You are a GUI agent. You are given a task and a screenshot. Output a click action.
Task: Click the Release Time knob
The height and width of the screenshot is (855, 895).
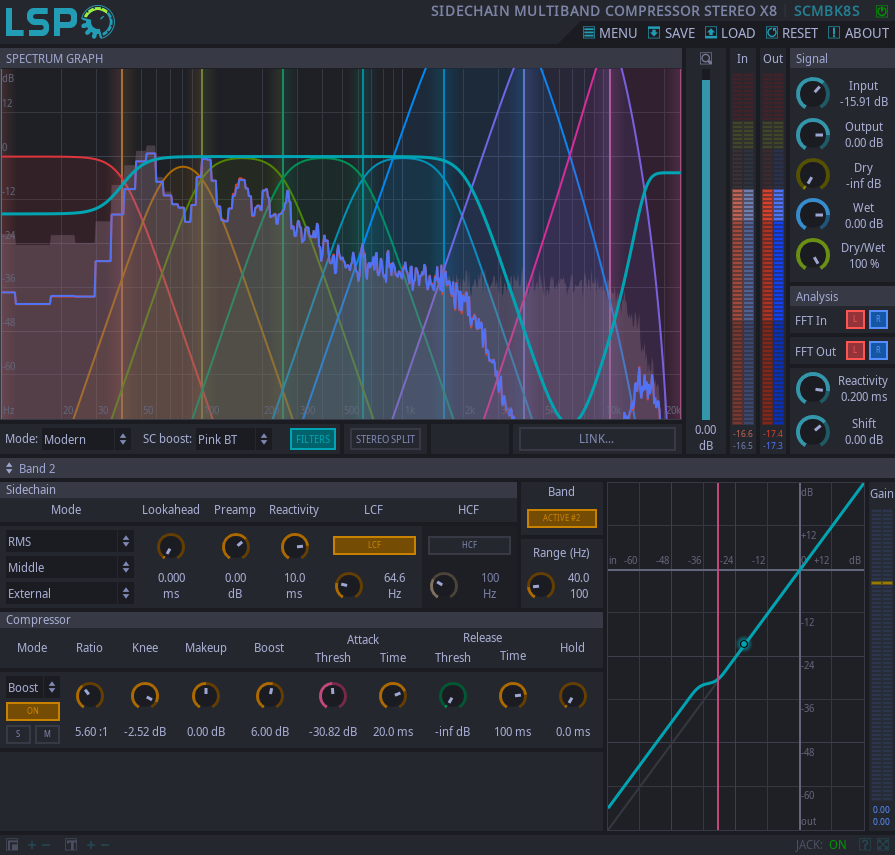(513, 696)
